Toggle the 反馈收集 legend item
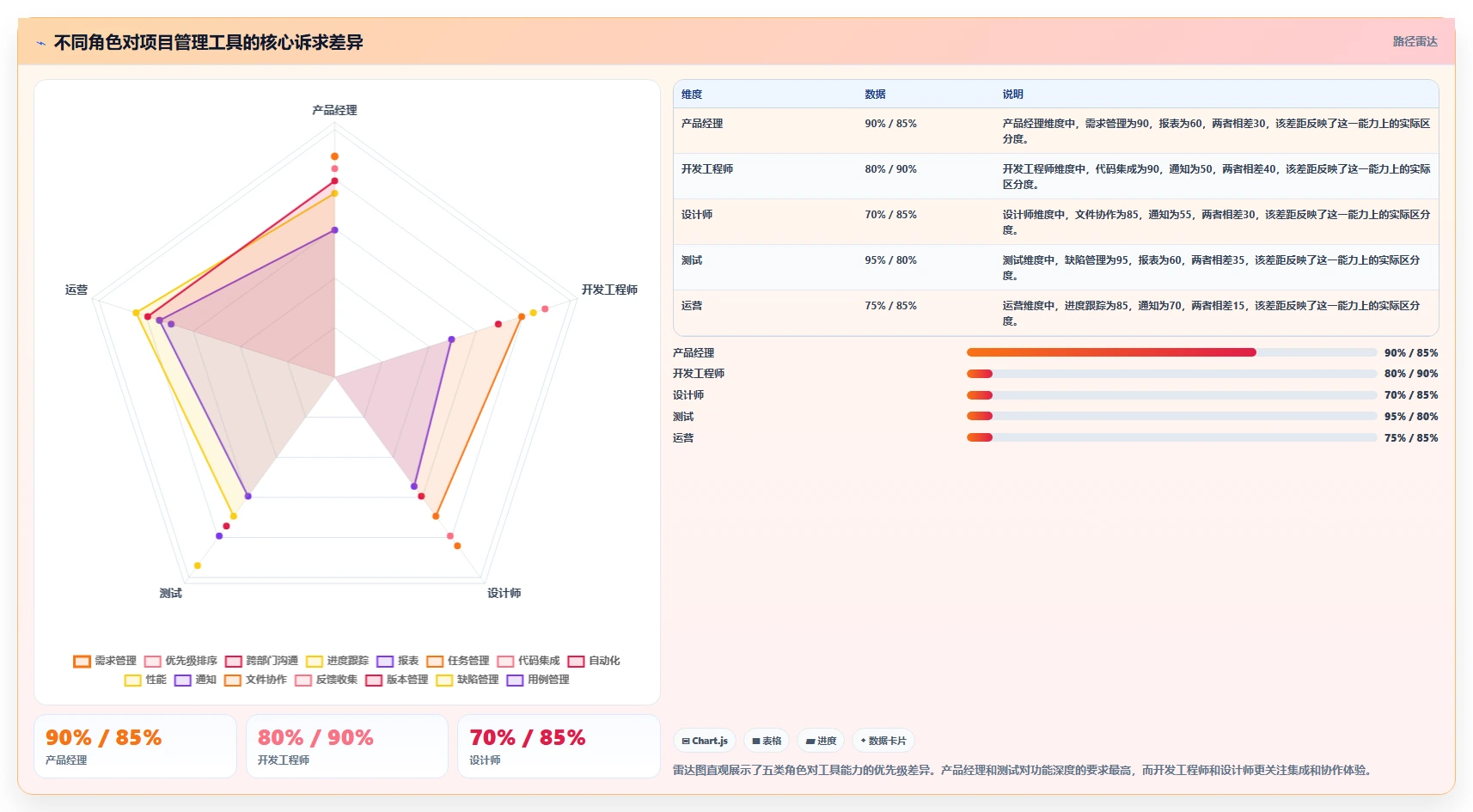 326,680
